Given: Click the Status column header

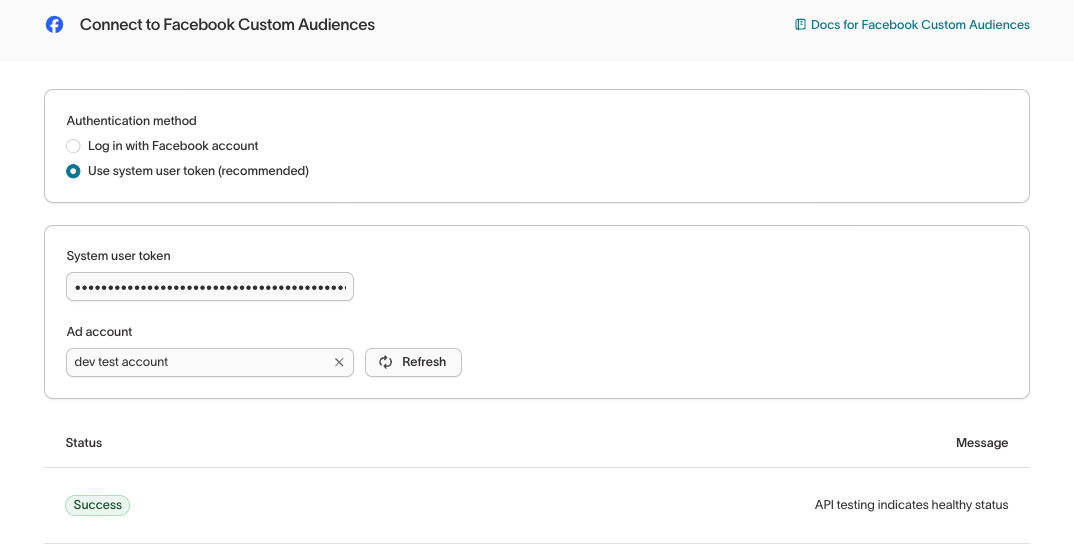Looking at the screenshot, I should coord(84,443).
